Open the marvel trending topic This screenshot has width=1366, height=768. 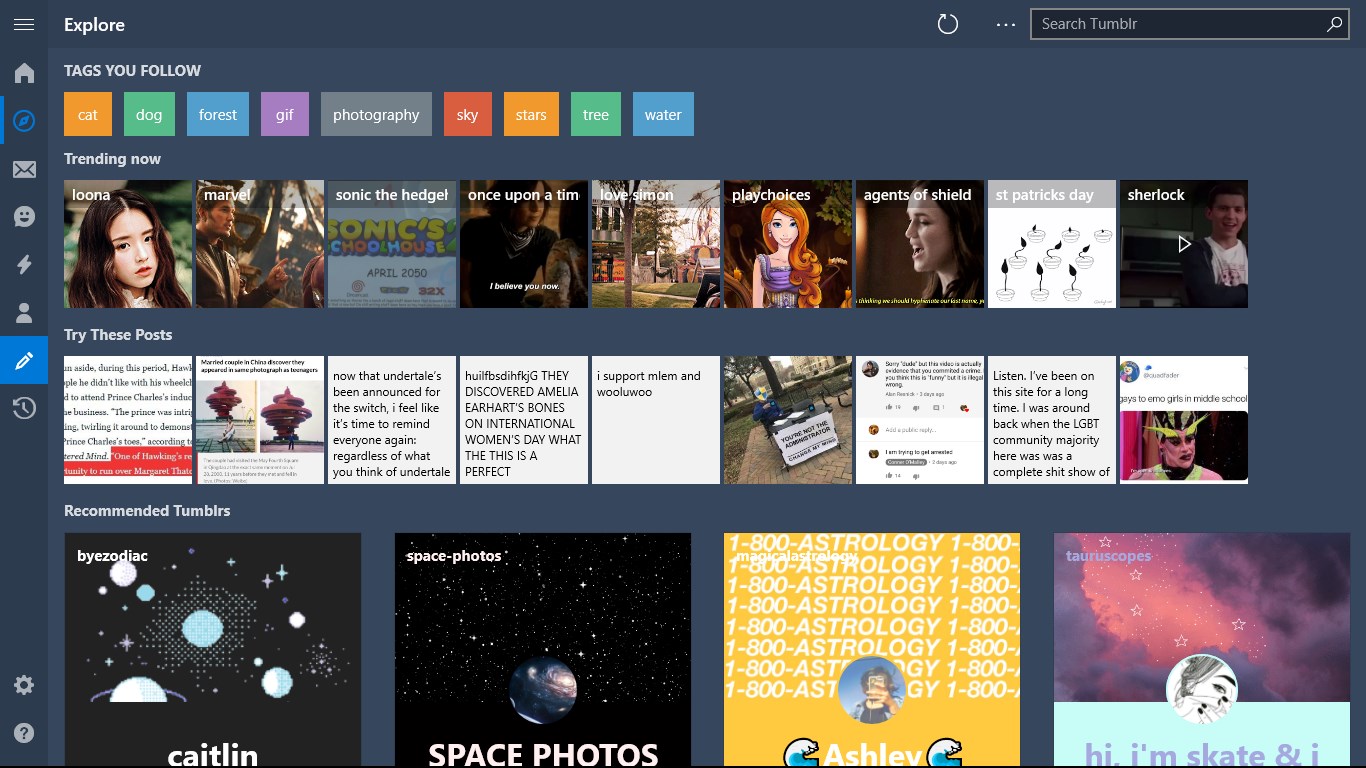click(259, 243)
